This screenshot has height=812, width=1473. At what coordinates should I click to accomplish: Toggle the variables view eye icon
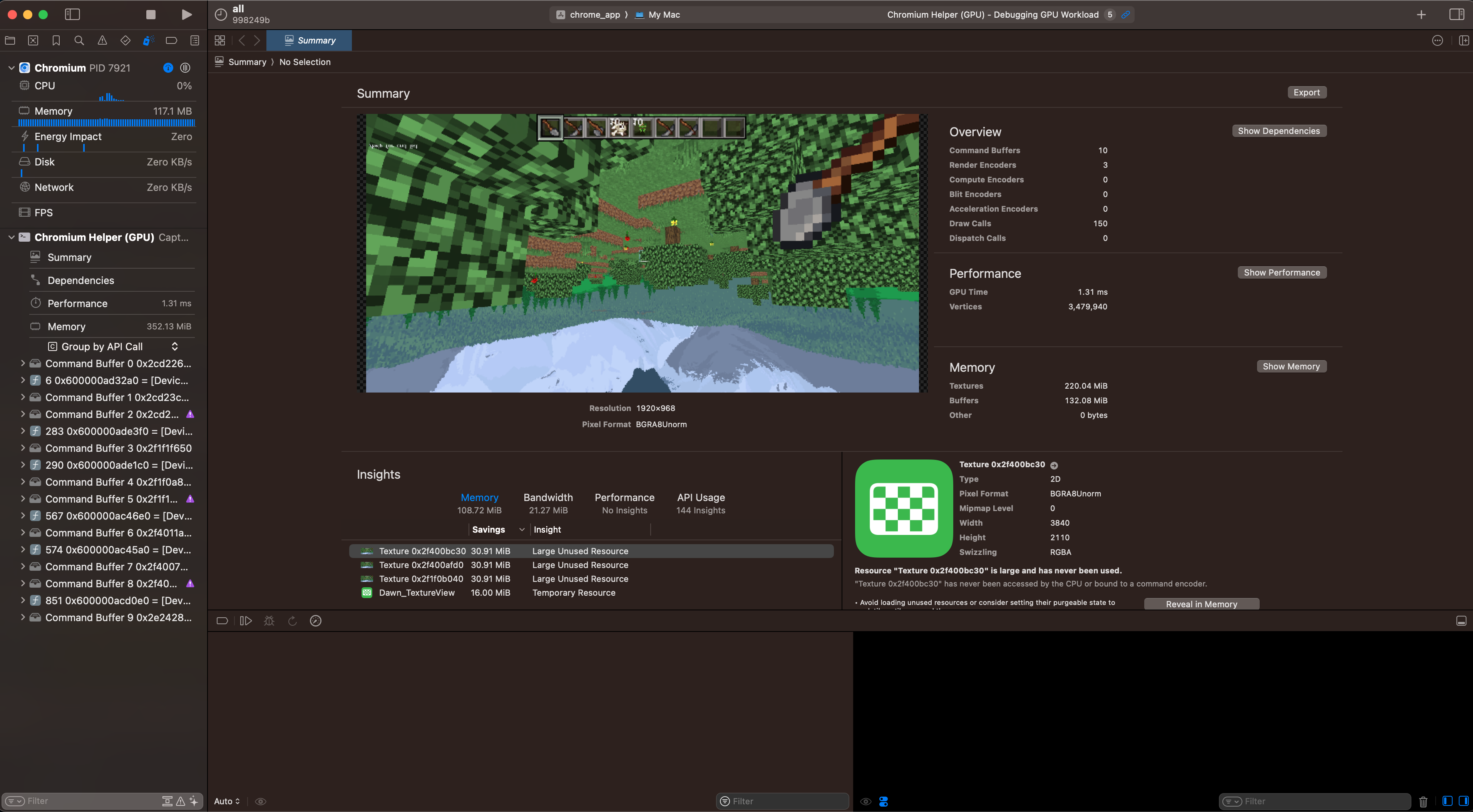261,802
